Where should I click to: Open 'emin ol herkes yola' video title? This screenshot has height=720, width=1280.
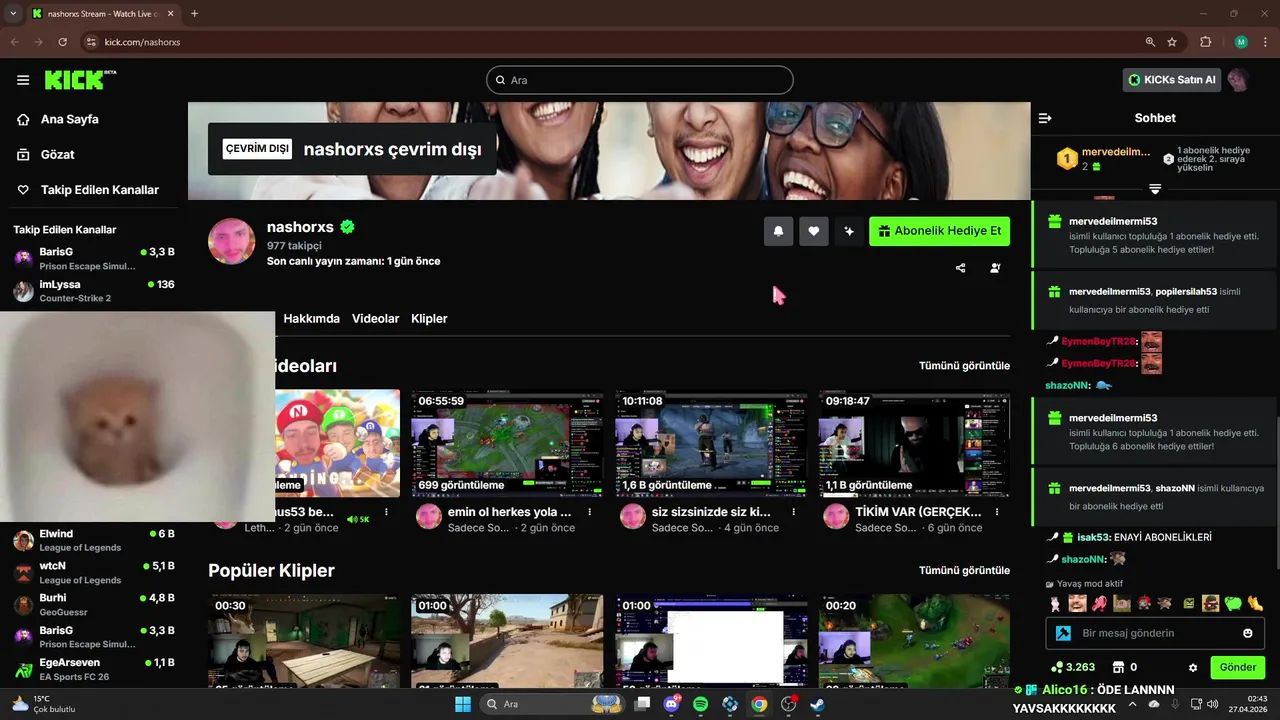(x=509, y=512)
